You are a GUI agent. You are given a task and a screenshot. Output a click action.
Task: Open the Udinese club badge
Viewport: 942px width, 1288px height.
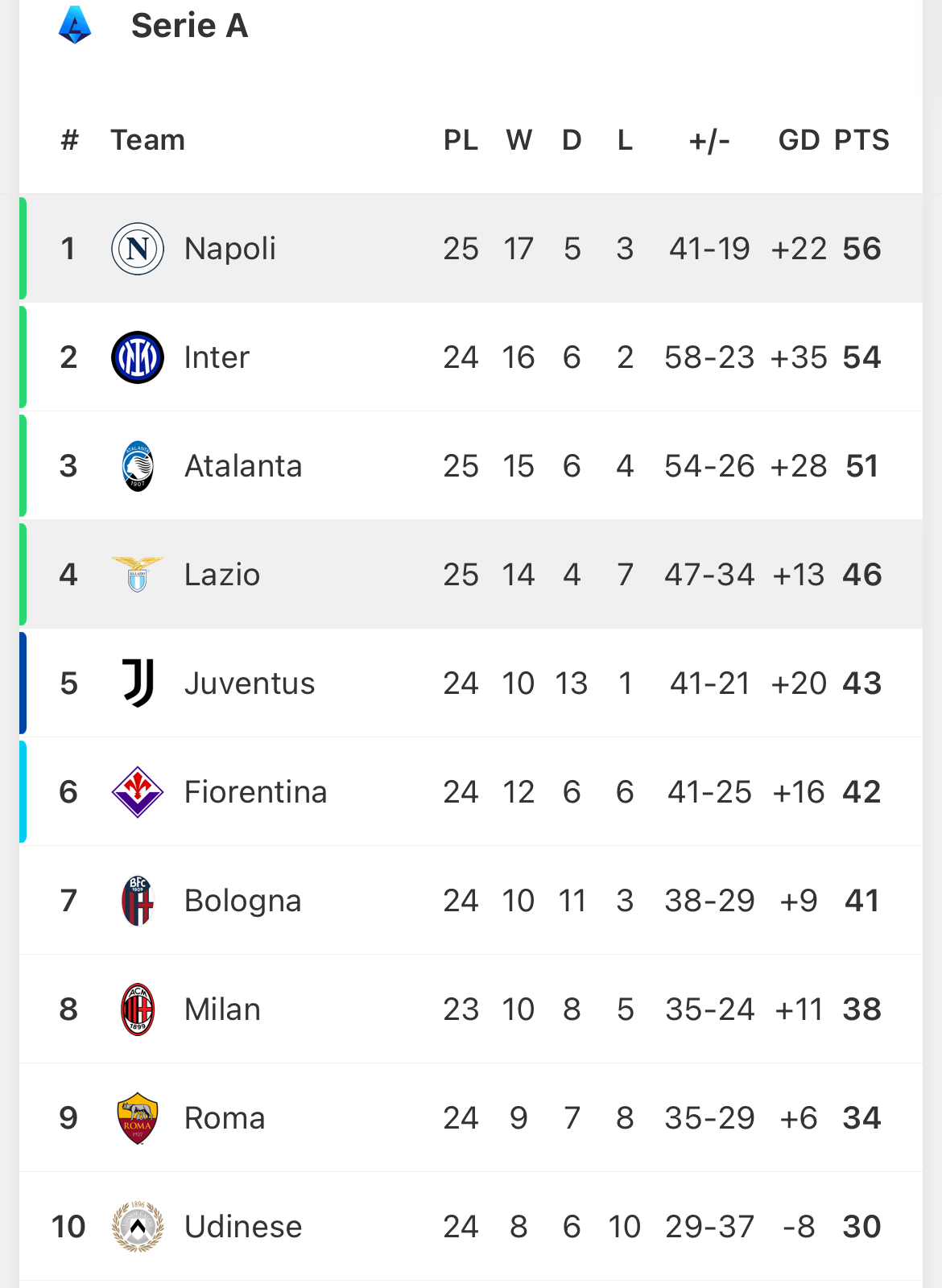138,1227
